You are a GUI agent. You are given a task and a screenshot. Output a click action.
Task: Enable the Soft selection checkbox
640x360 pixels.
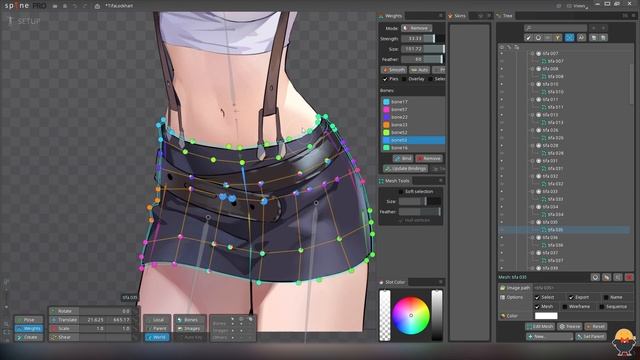click(x=401, y=191)
